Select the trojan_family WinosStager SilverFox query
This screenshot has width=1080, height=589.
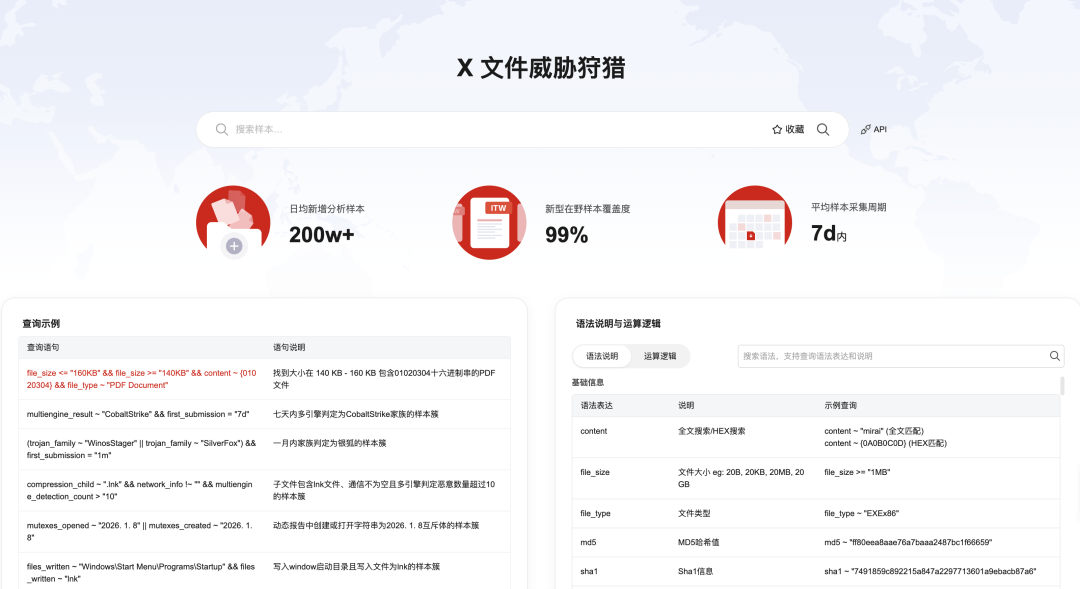click(141, 449)
